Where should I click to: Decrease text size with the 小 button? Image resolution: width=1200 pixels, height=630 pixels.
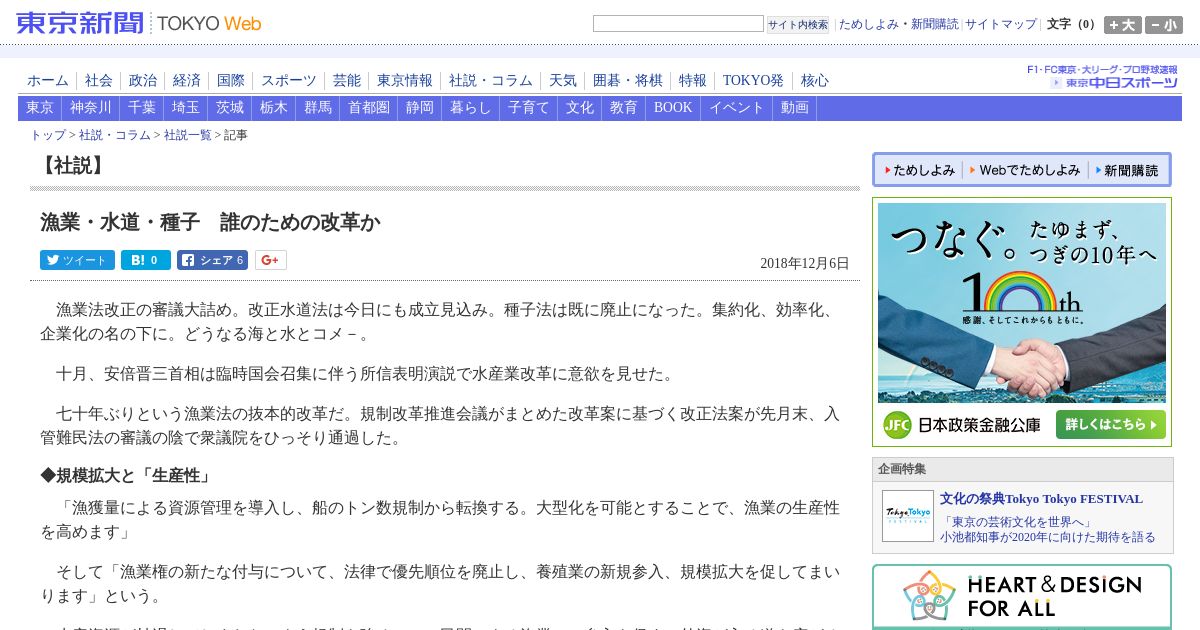pos(1164,25)
